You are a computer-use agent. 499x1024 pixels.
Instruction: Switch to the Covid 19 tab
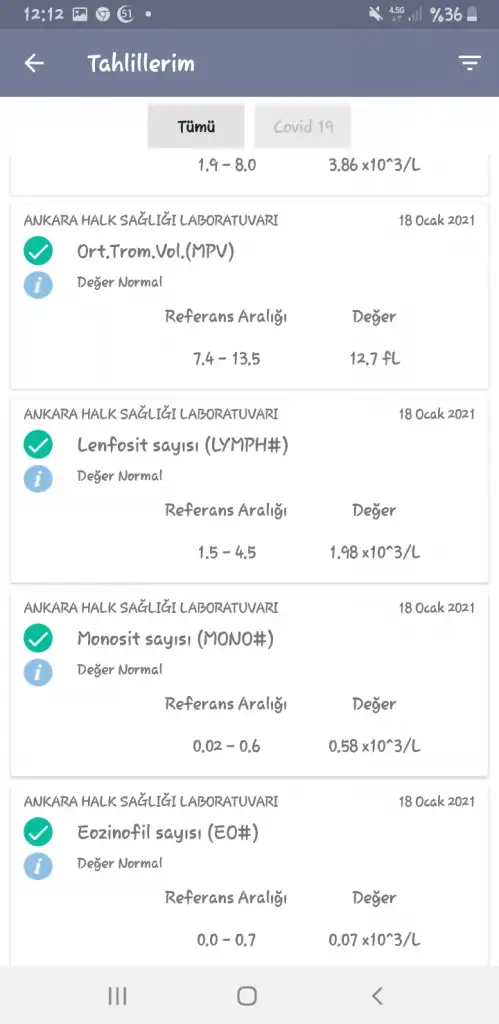point(303,126)
